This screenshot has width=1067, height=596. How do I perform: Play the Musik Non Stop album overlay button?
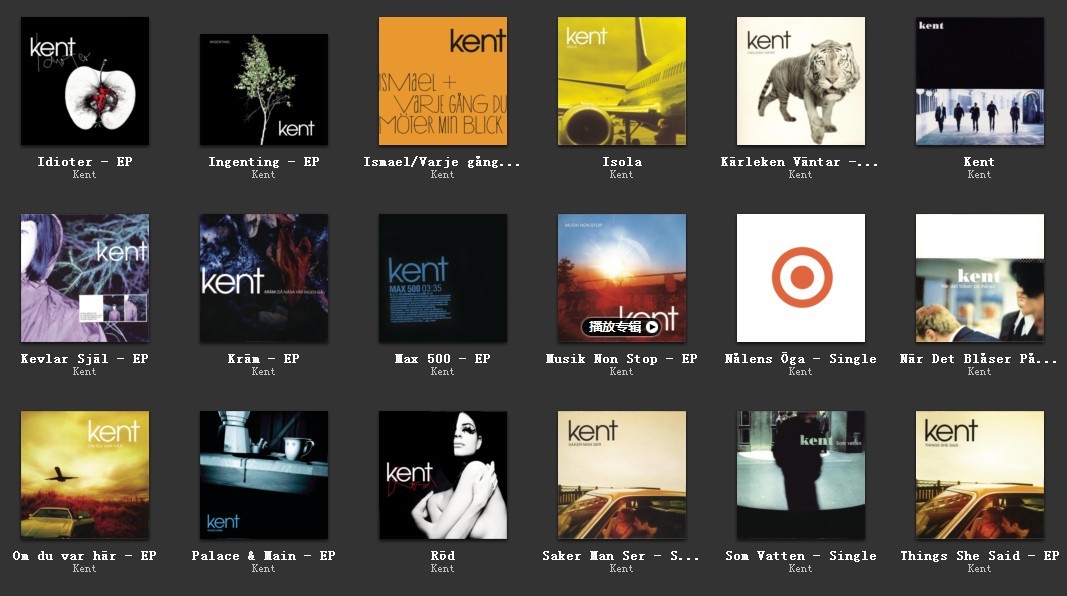coord(622,327)
